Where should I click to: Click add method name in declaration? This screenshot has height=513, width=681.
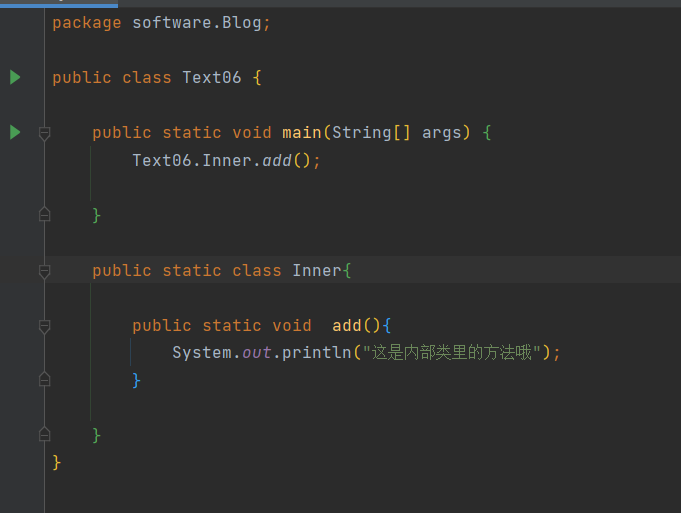[347, 326]
